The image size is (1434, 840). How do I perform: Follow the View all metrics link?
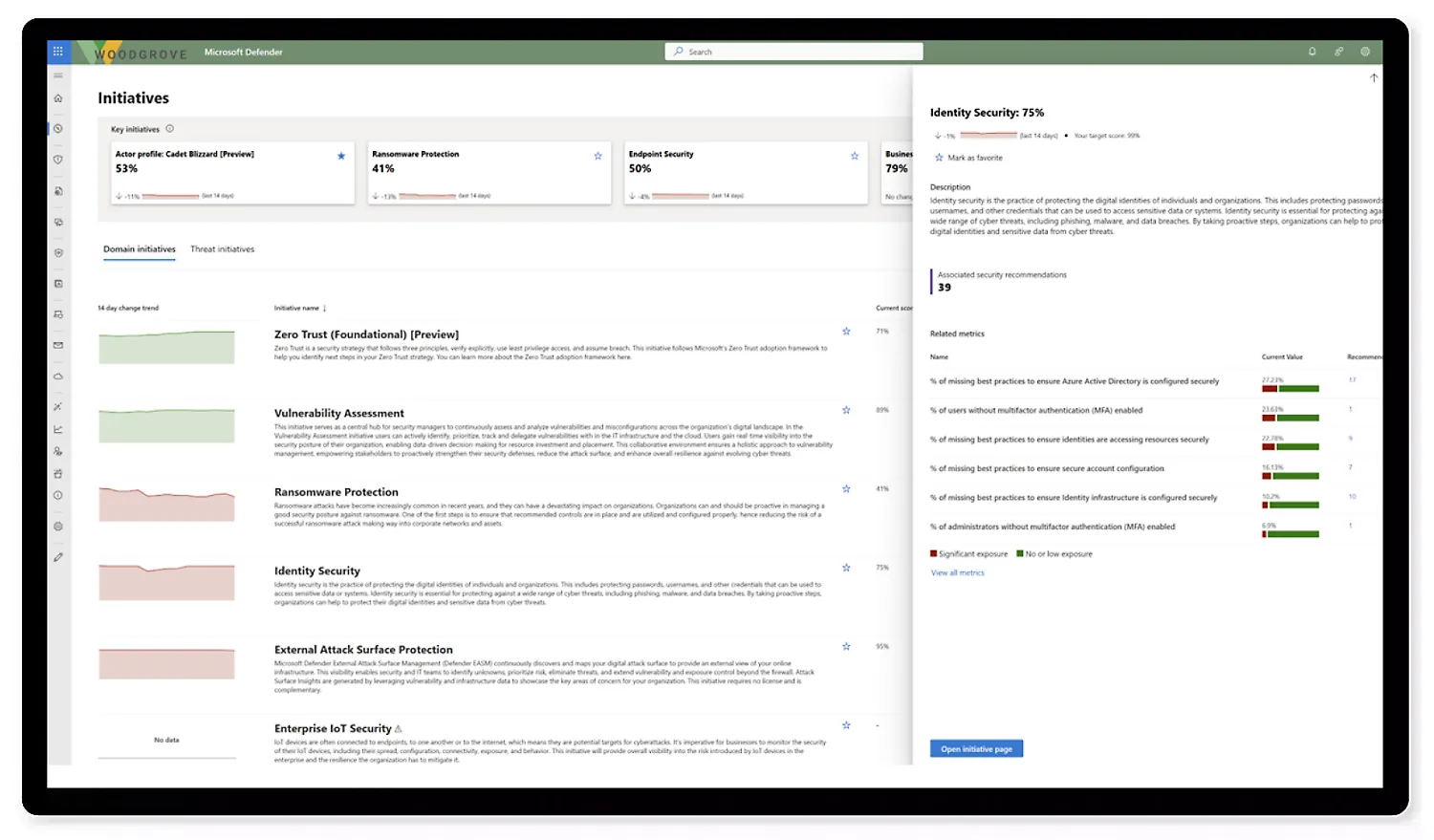click(958, 573)
